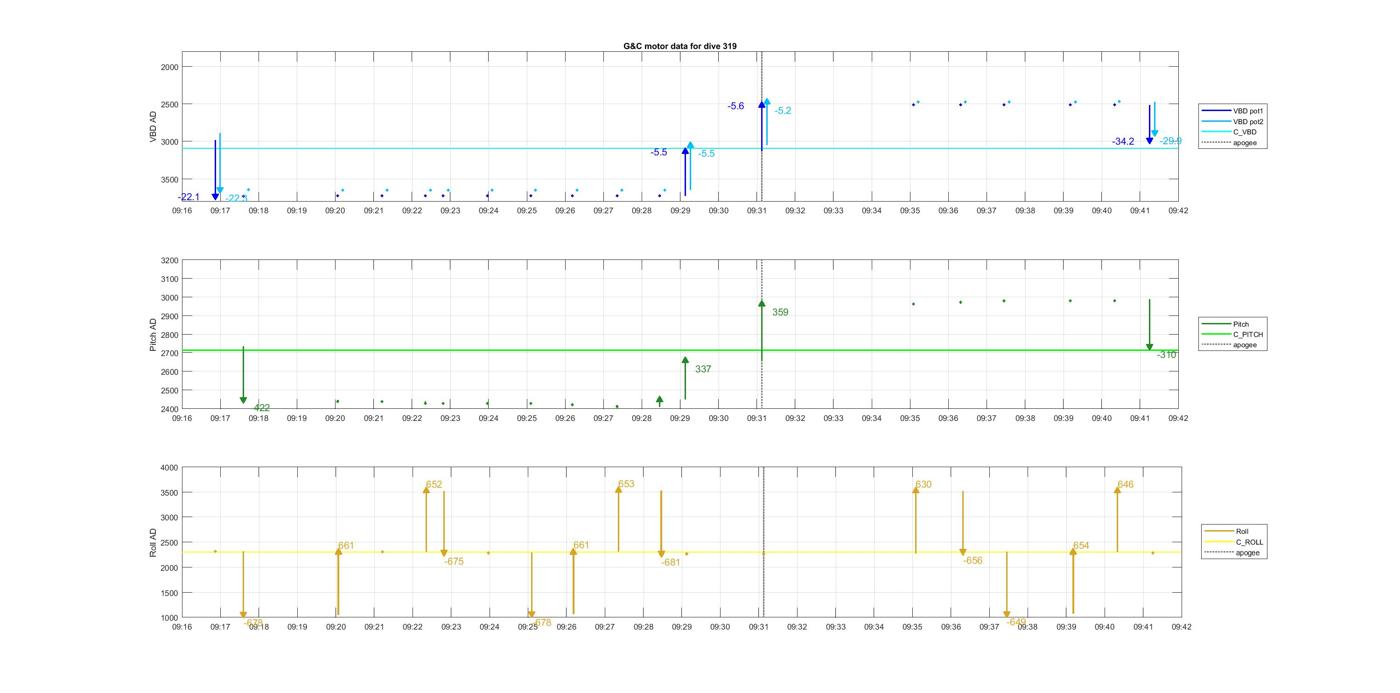Click the '646' roll data label
The height and width of the screenshot is (693, 1400).
point(1125,484)
